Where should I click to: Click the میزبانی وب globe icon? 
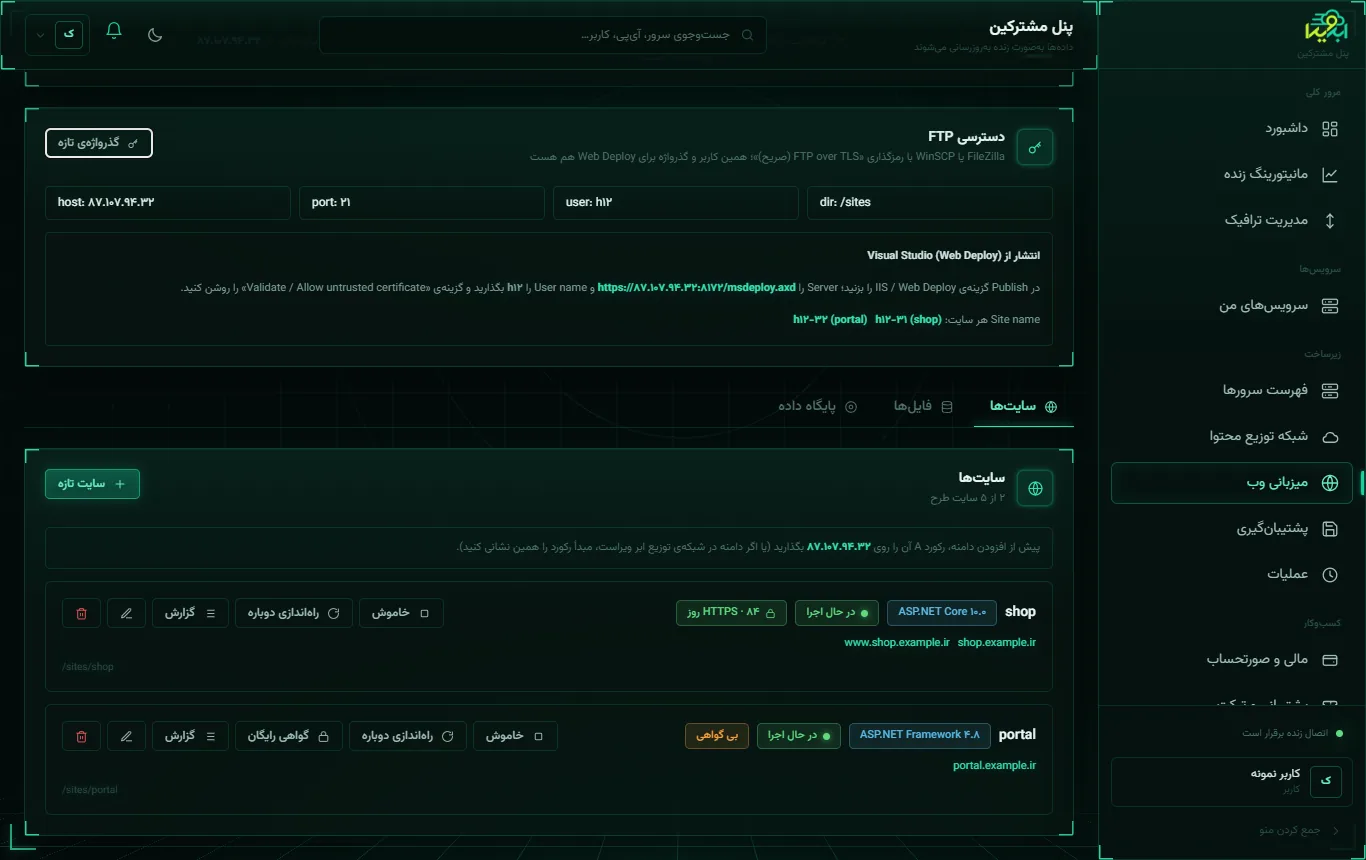click(1330, 483)
